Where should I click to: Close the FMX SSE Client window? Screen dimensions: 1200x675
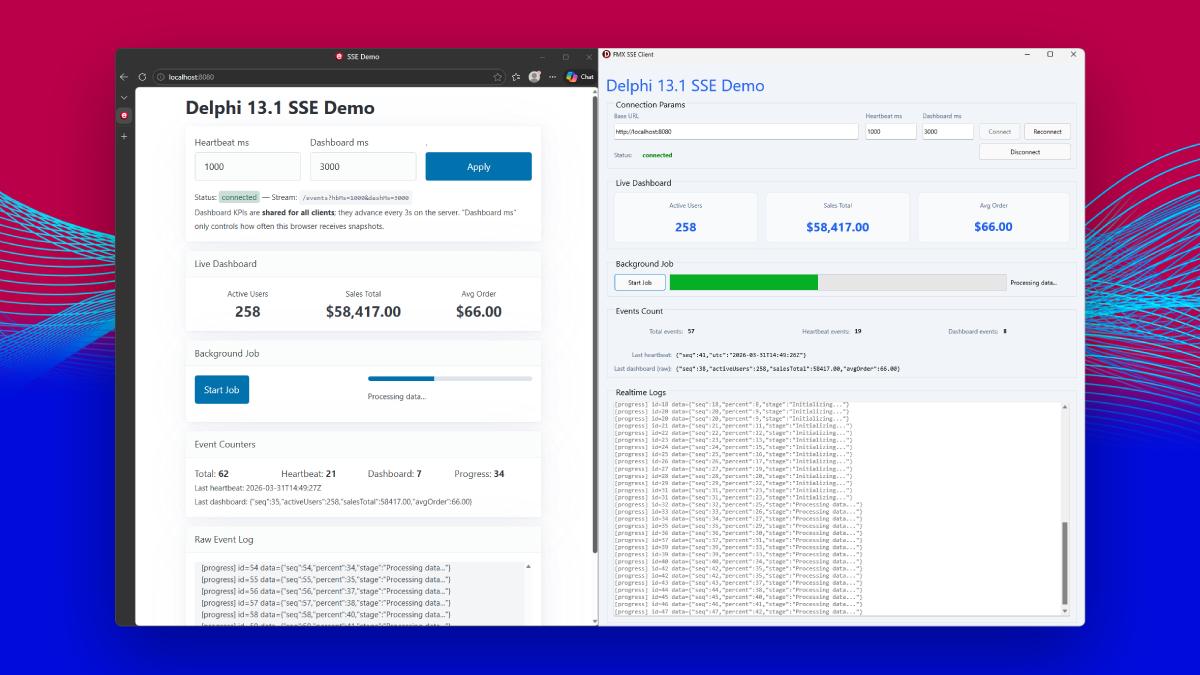point(1073,54)
